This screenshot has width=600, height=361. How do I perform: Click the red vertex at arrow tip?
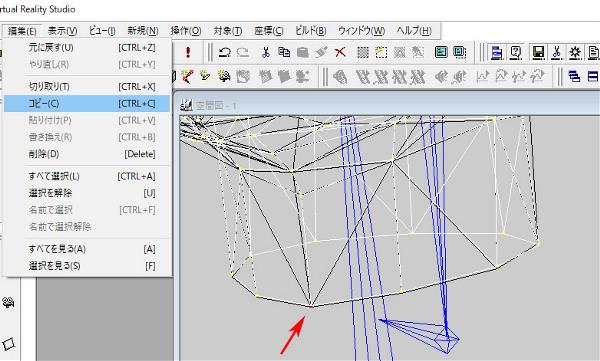click(310, 306)
